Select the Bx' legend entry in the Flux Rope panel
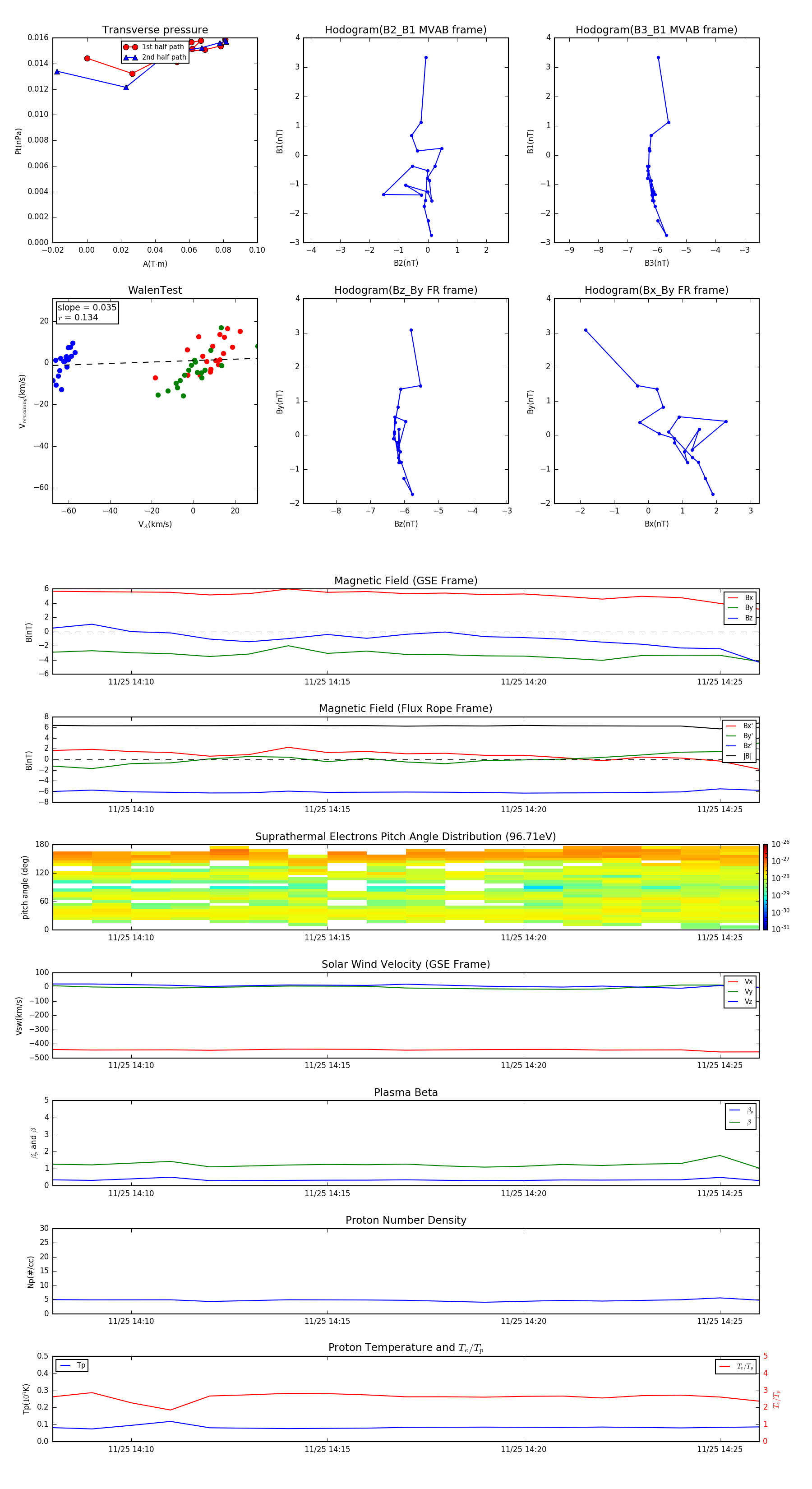 [x=739, y=726]
